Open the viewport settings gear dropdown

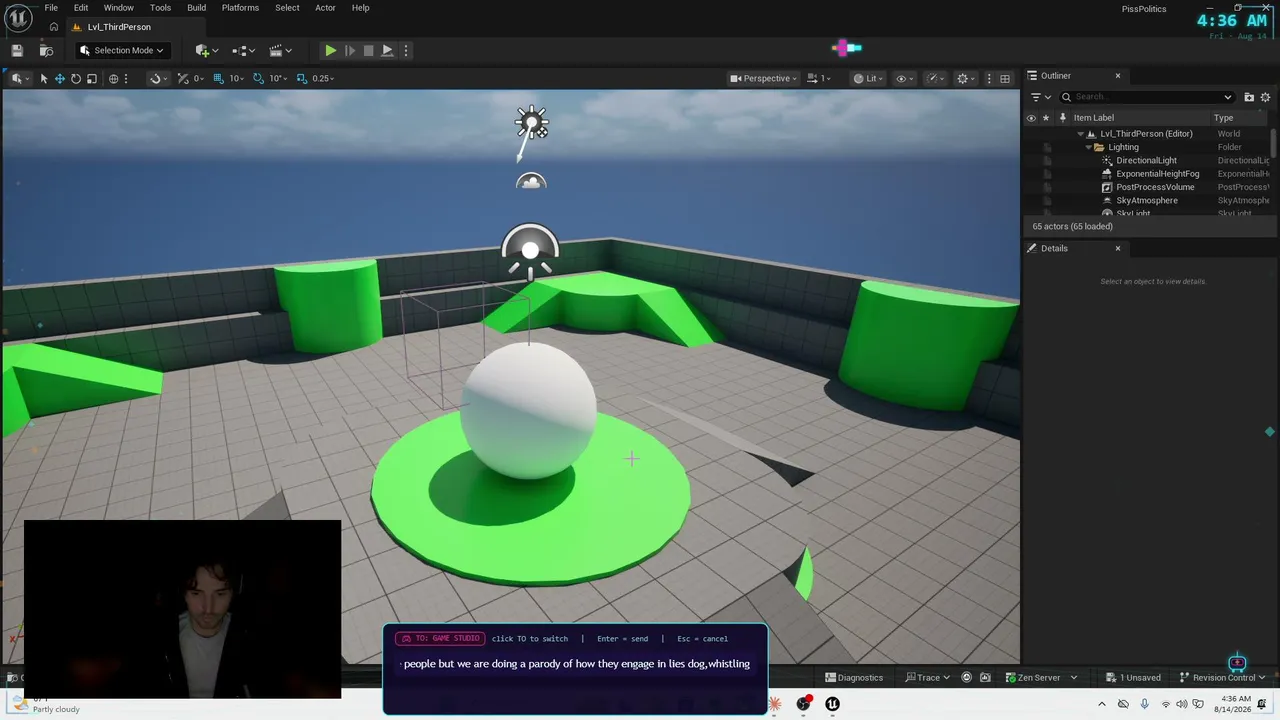click(x=966, y=78)
